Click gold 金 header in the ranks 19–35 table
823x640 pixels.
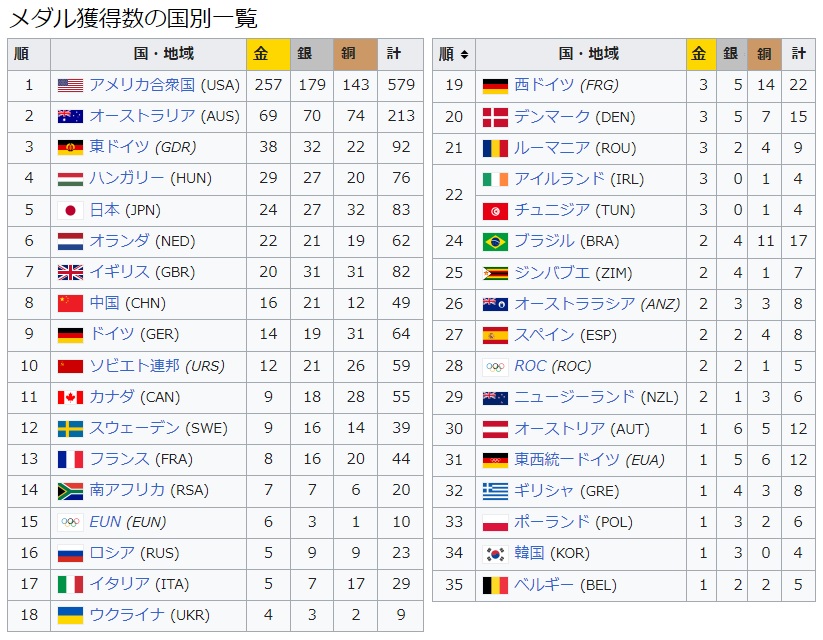click(x=701, y=54)
